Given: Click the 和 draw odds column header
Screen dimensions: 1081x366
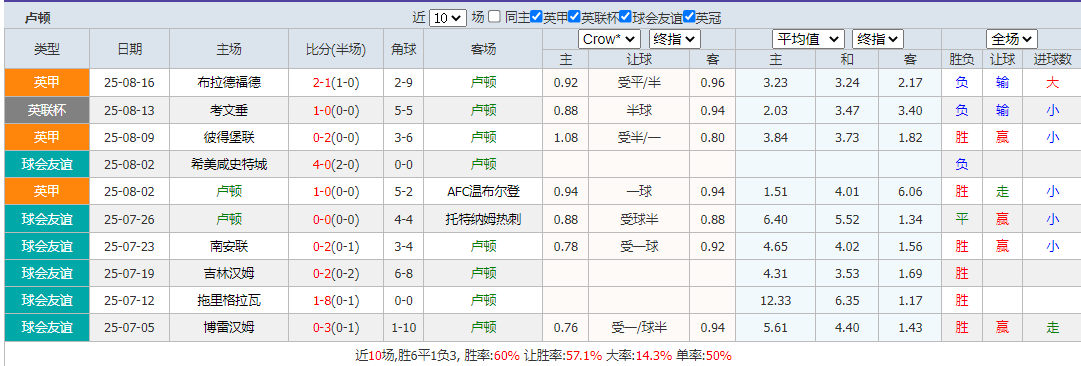Looking at the screenshot, I should pos(846,60).
